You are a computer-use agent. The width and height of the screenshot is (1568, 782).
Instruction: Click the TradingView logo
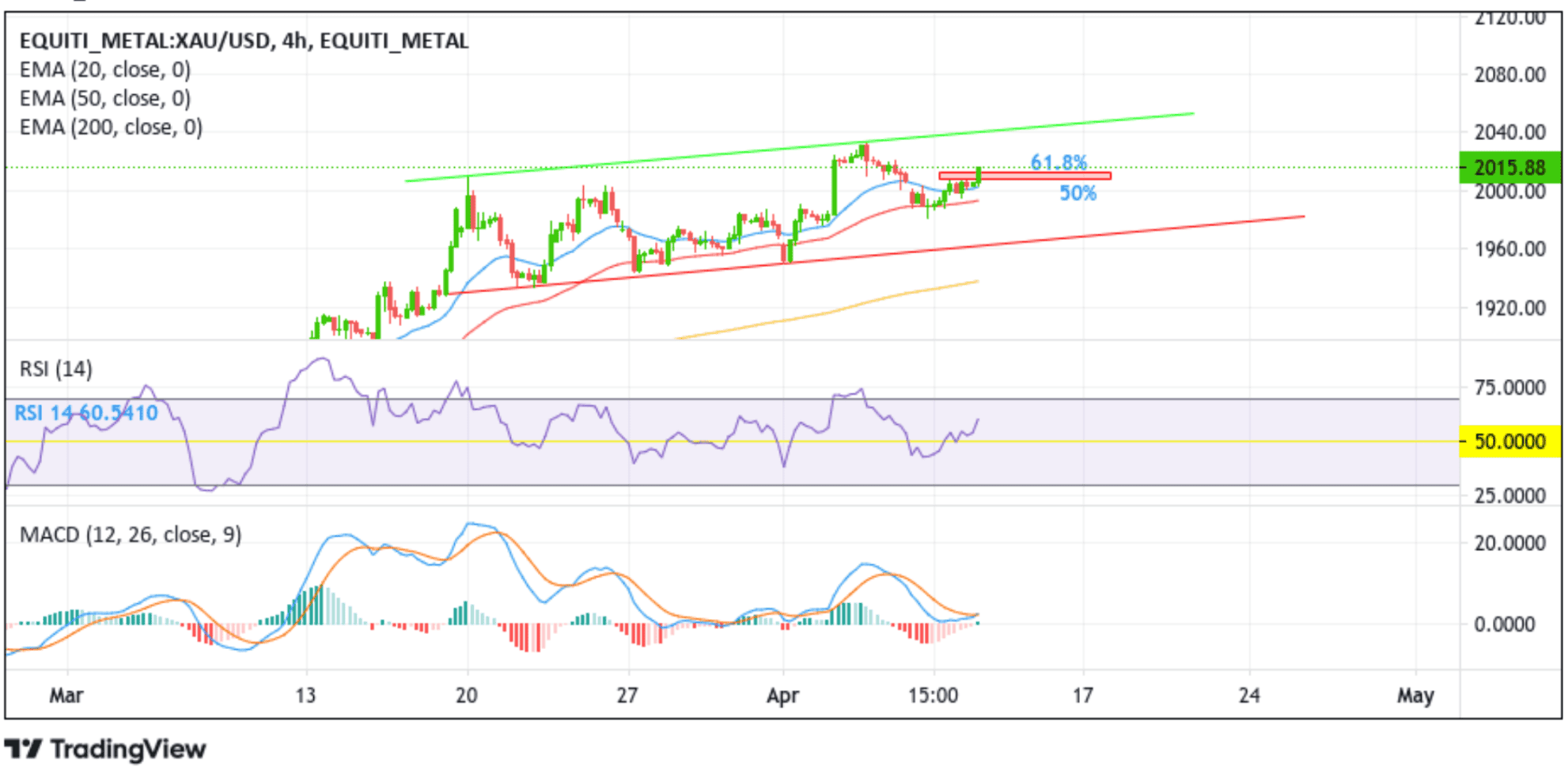[105, 749]
